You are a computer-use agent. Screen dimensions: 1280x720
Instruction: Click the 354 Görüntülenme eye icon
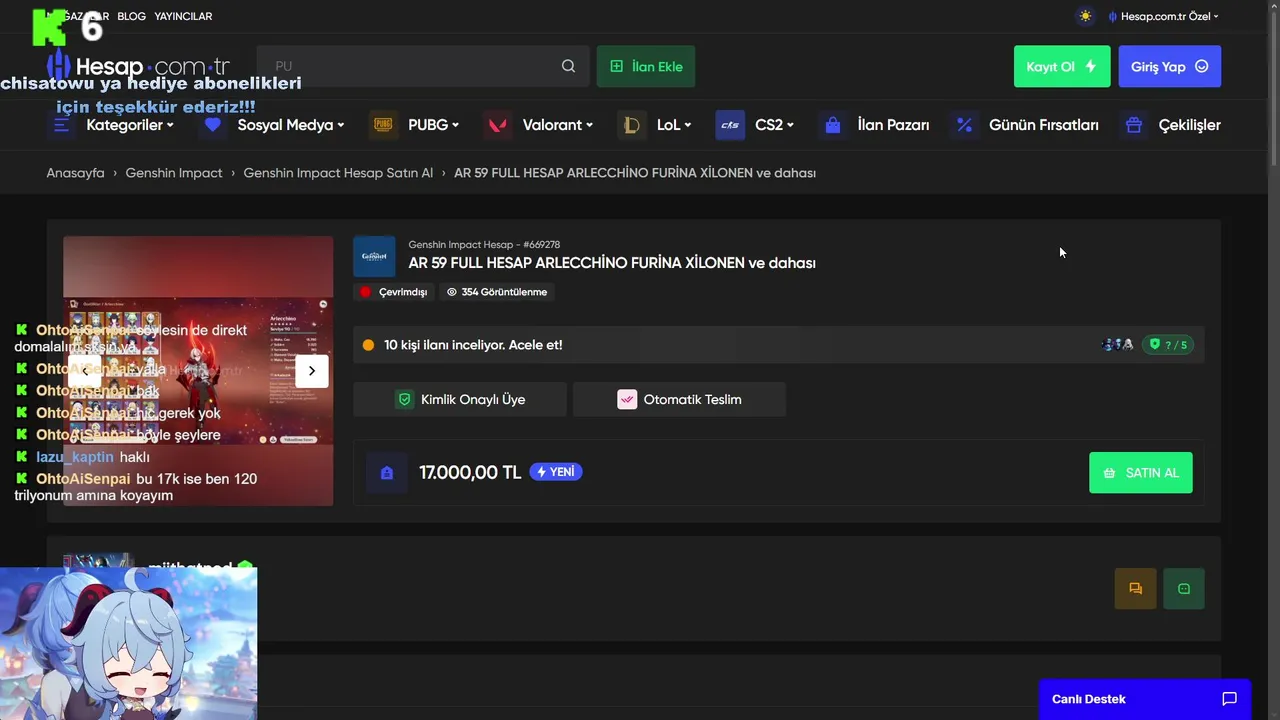coord(452,292)
